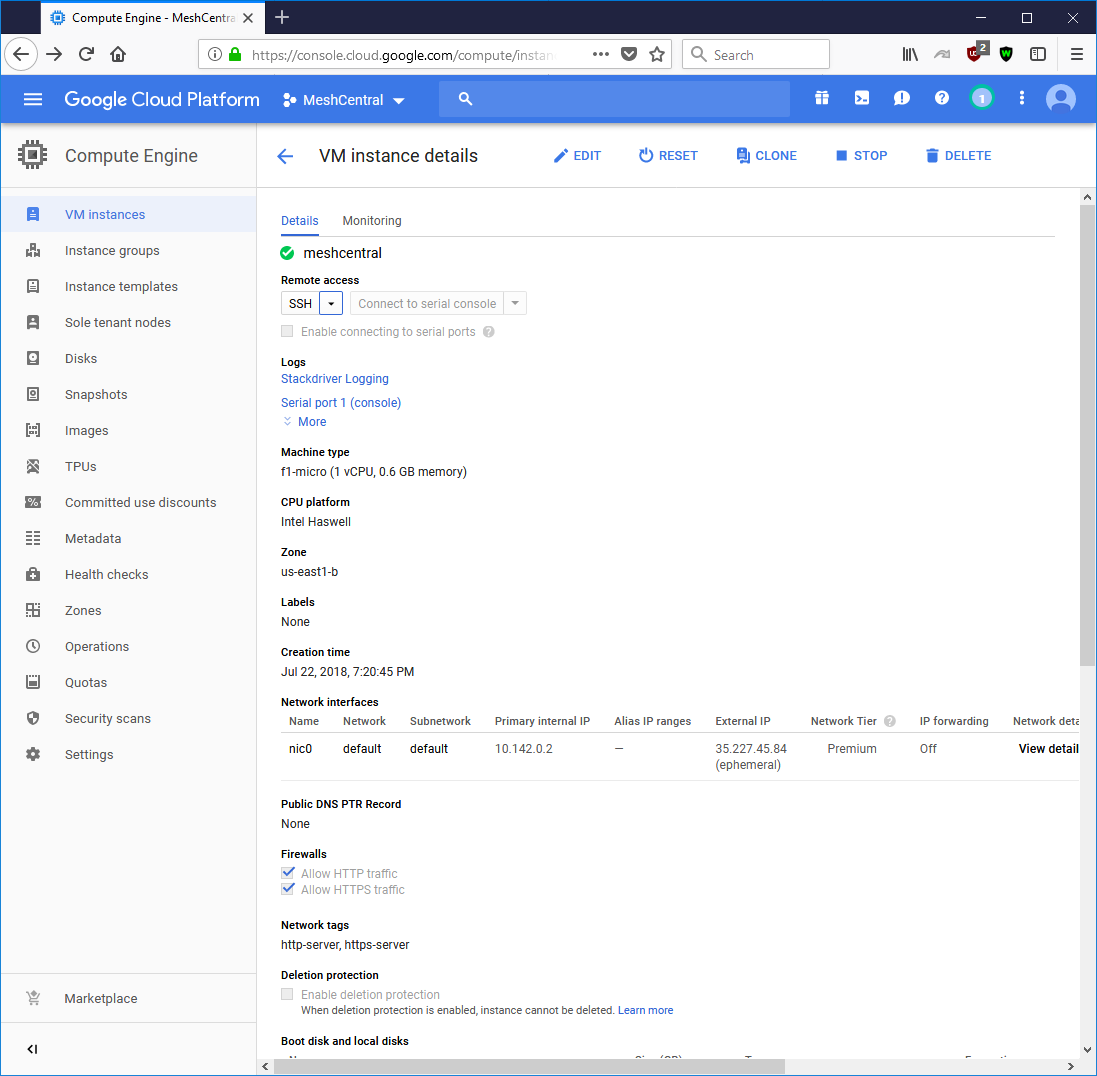Screen dimensions: 1097x1076
Task: Open Settings in the sidebar
Action: pyautogui.click(x=129, y=754)
